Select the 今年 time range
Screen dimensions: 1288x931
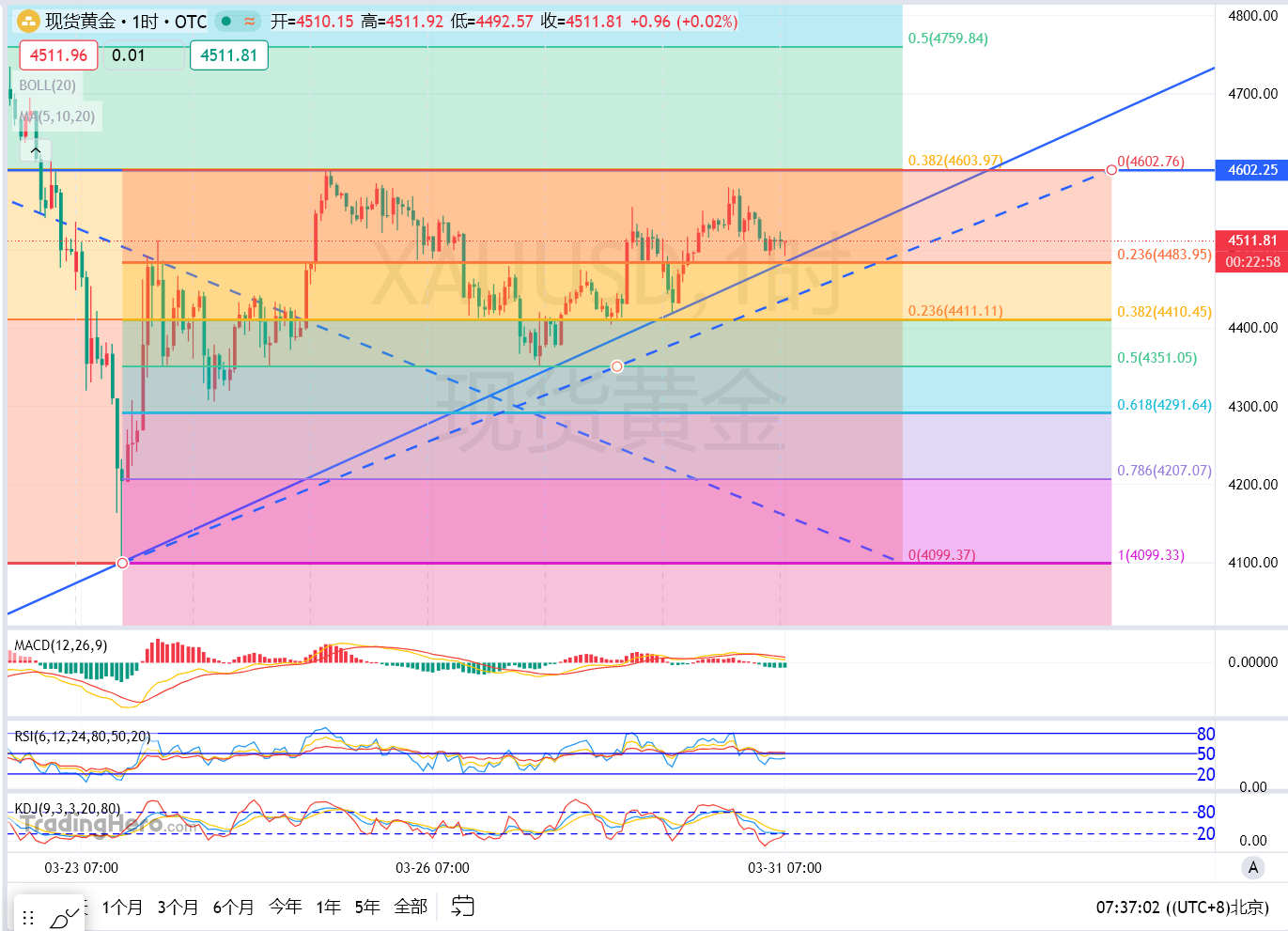coord(285,907)
